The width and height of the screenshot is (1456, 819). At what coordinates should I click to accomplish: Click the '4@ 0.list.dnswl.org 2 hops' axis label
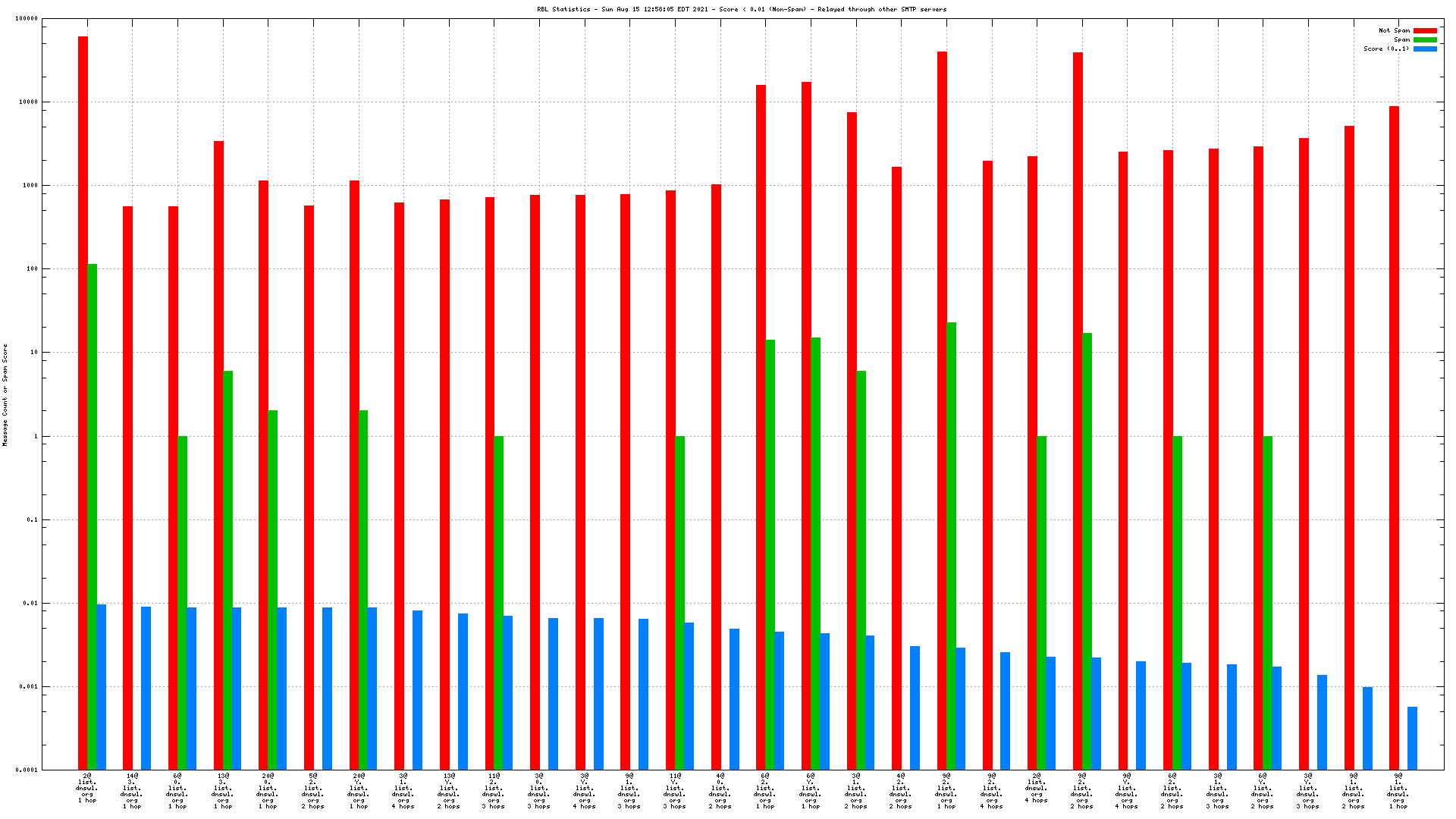(720, 791)
